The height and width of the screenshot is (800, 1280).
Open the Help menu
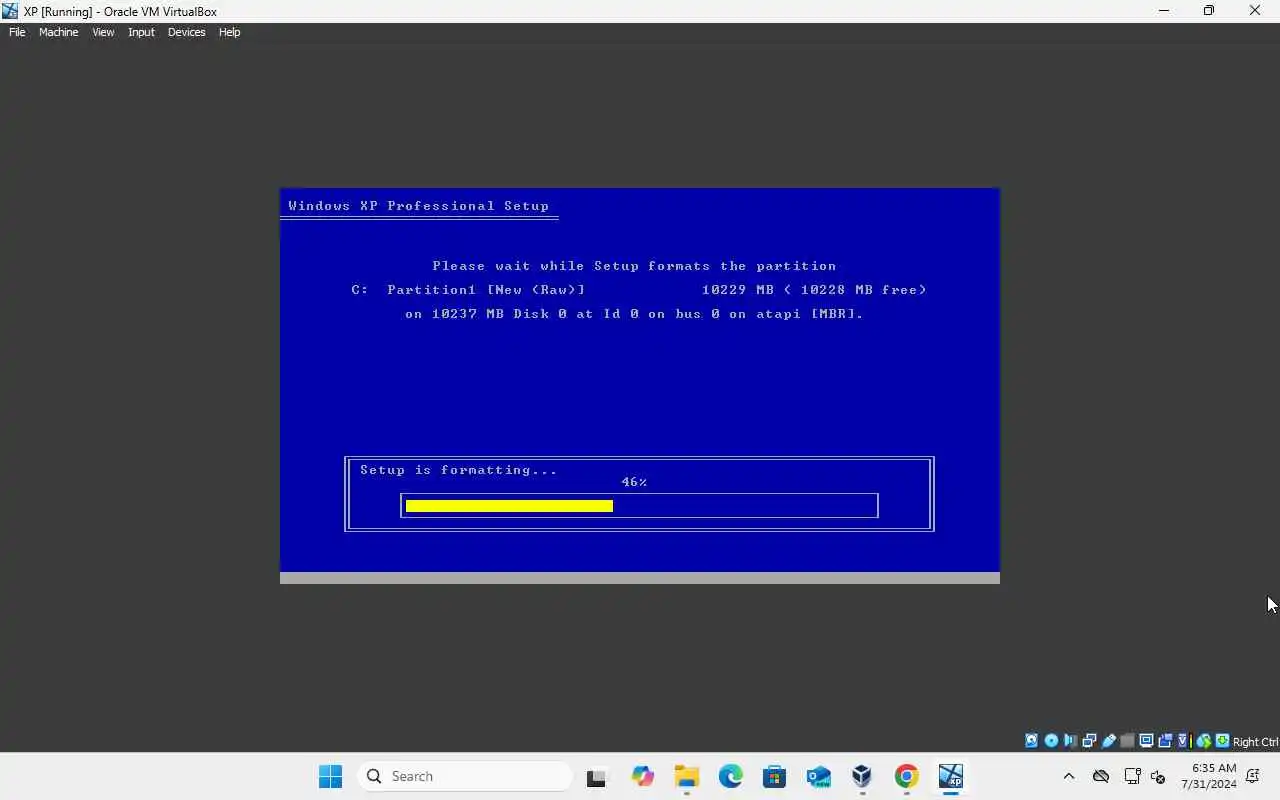pos(229,32)
